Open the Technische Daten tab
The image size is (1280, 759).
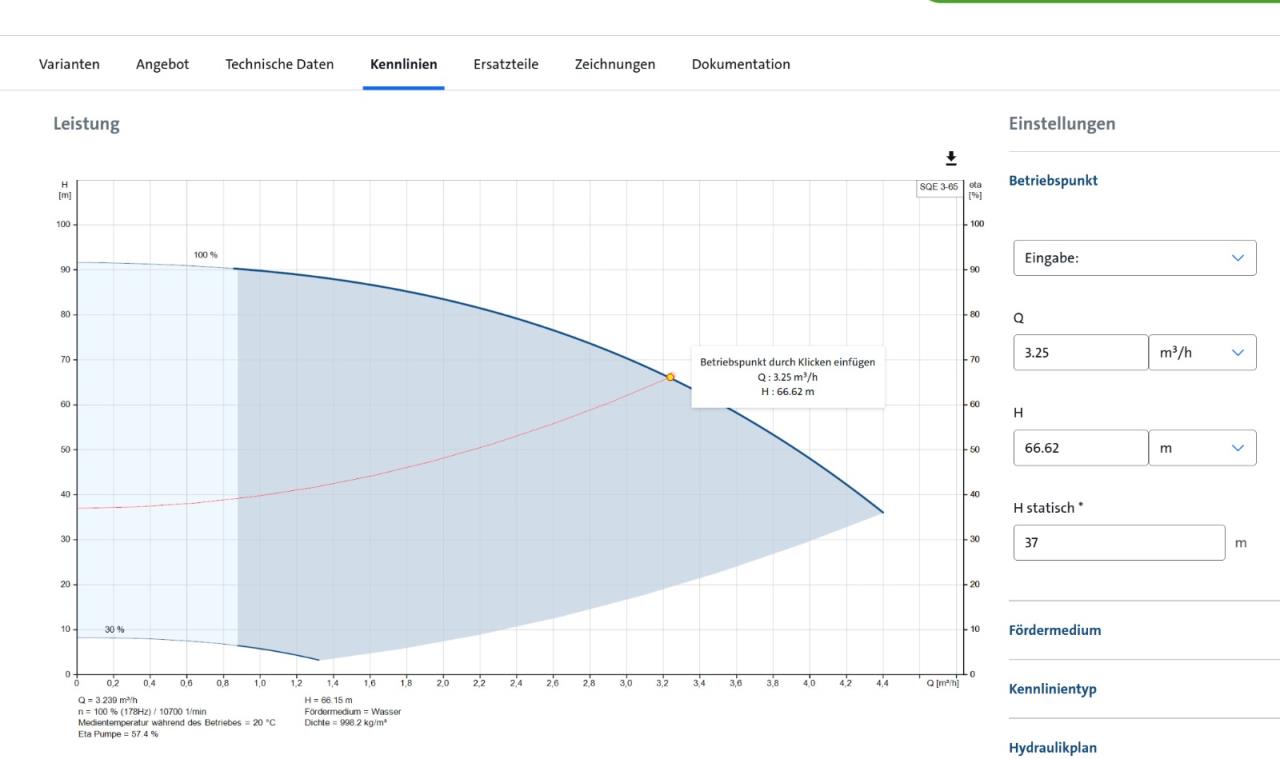click(x=279, y=64)
